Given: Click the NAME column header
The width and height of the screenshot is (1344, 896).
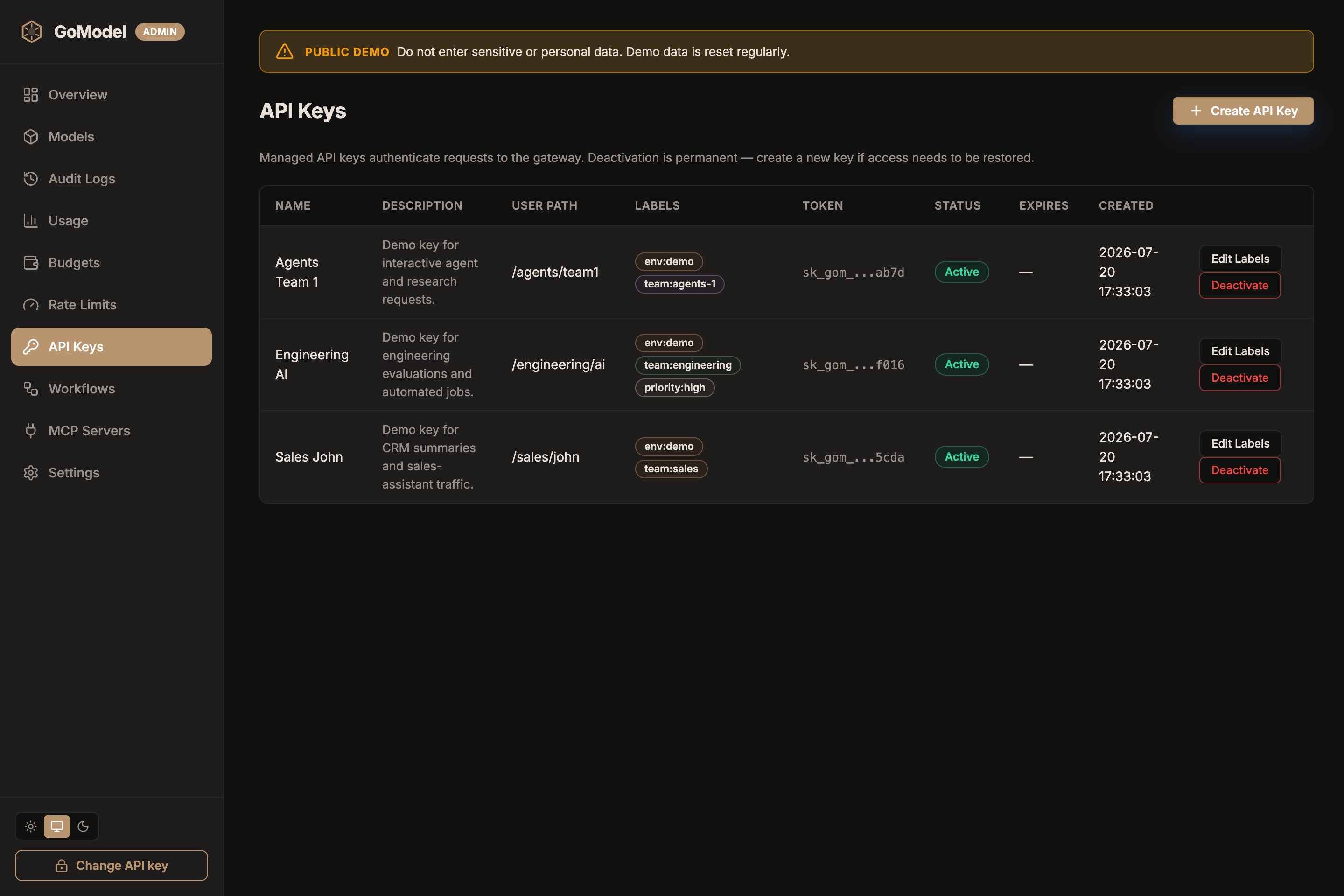Looking at the screenshot, I should point(293,205).
